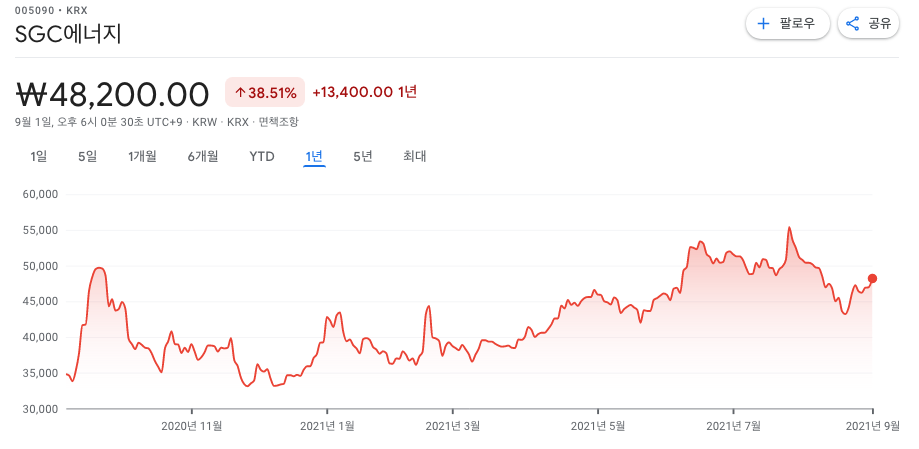Switch chart to 1일 range
Image resolution: width=919 pixels, height=449 pixels.
coord(39,157)
